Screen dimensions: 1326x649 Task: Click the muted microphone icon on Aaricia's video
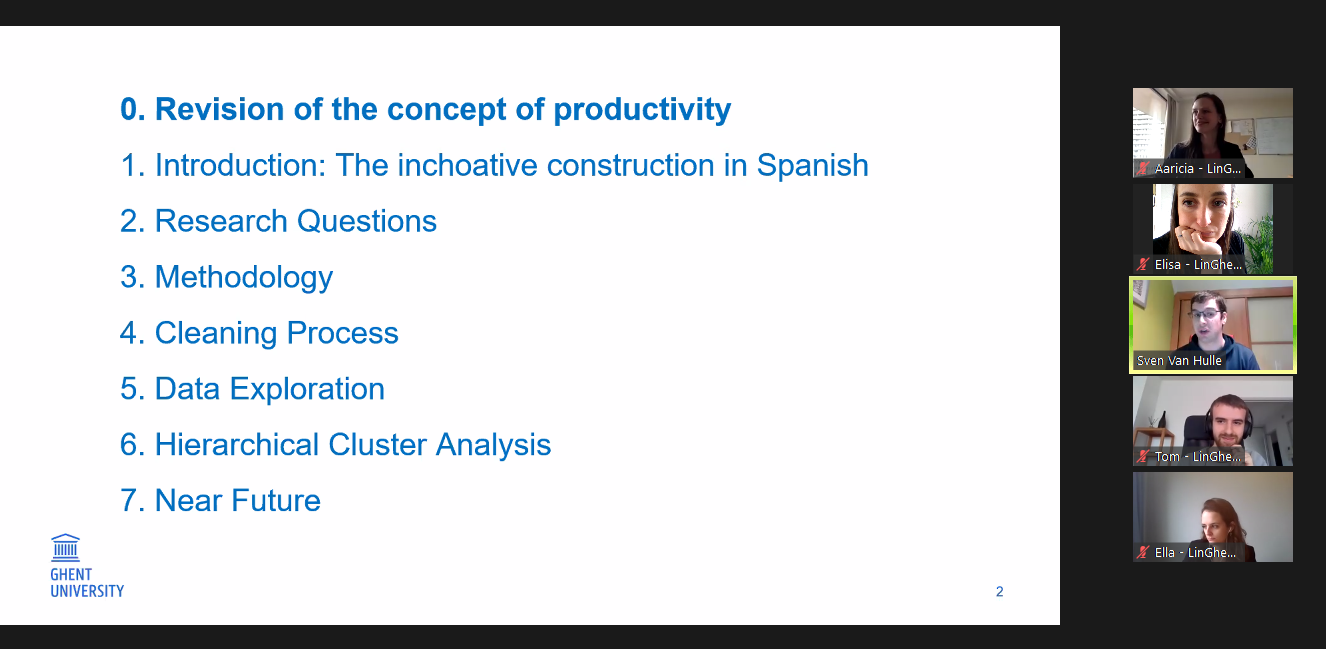click(x=1143, y=169)
